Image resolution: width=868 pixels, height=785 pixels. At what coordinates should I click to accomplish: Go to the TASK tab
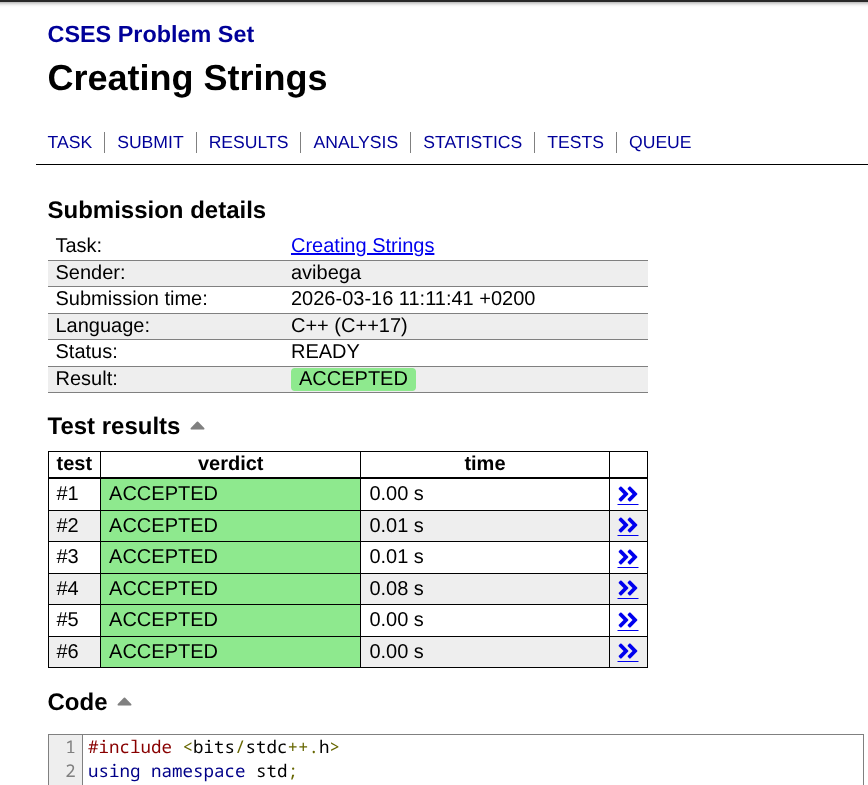[70, 142]
